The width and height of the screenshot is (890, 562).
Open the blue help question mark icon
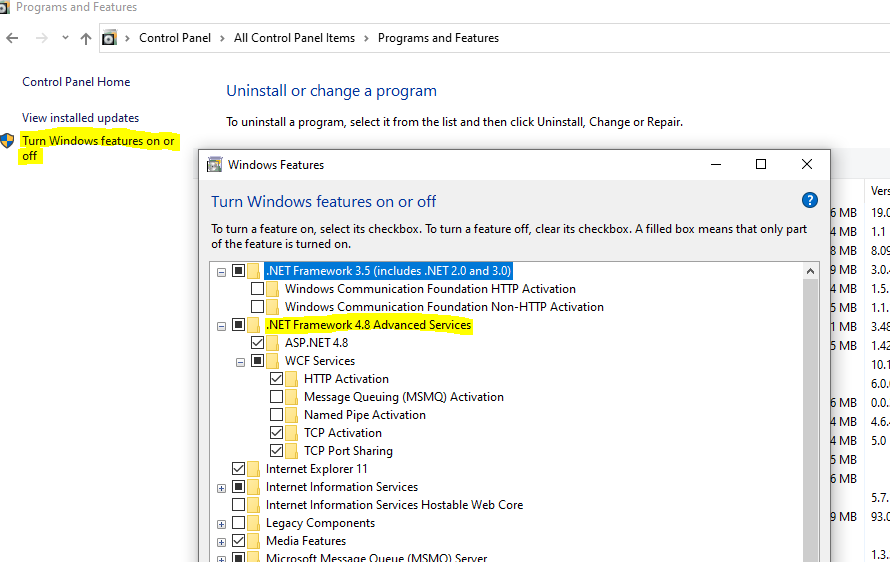click(x=809, y=200)
